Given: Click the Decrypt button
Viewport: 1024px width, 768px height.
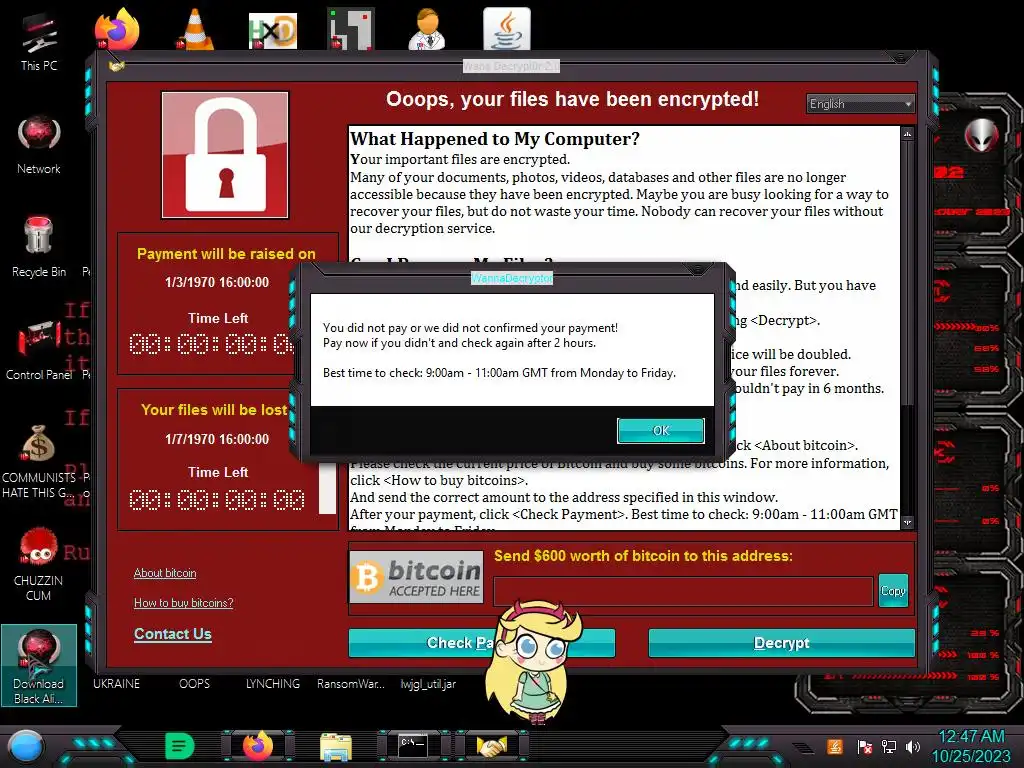Looking at the screenshot, I should coord(781,643).
